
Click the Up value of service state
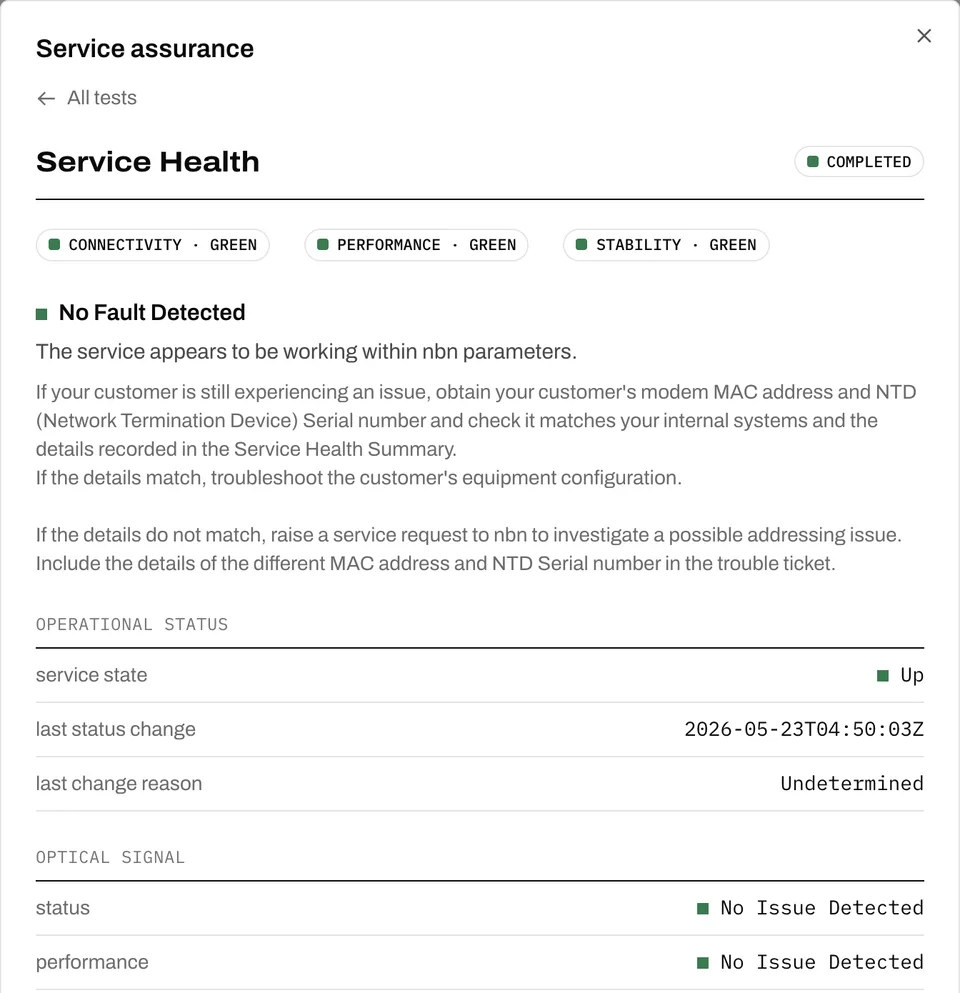(912, 676)
